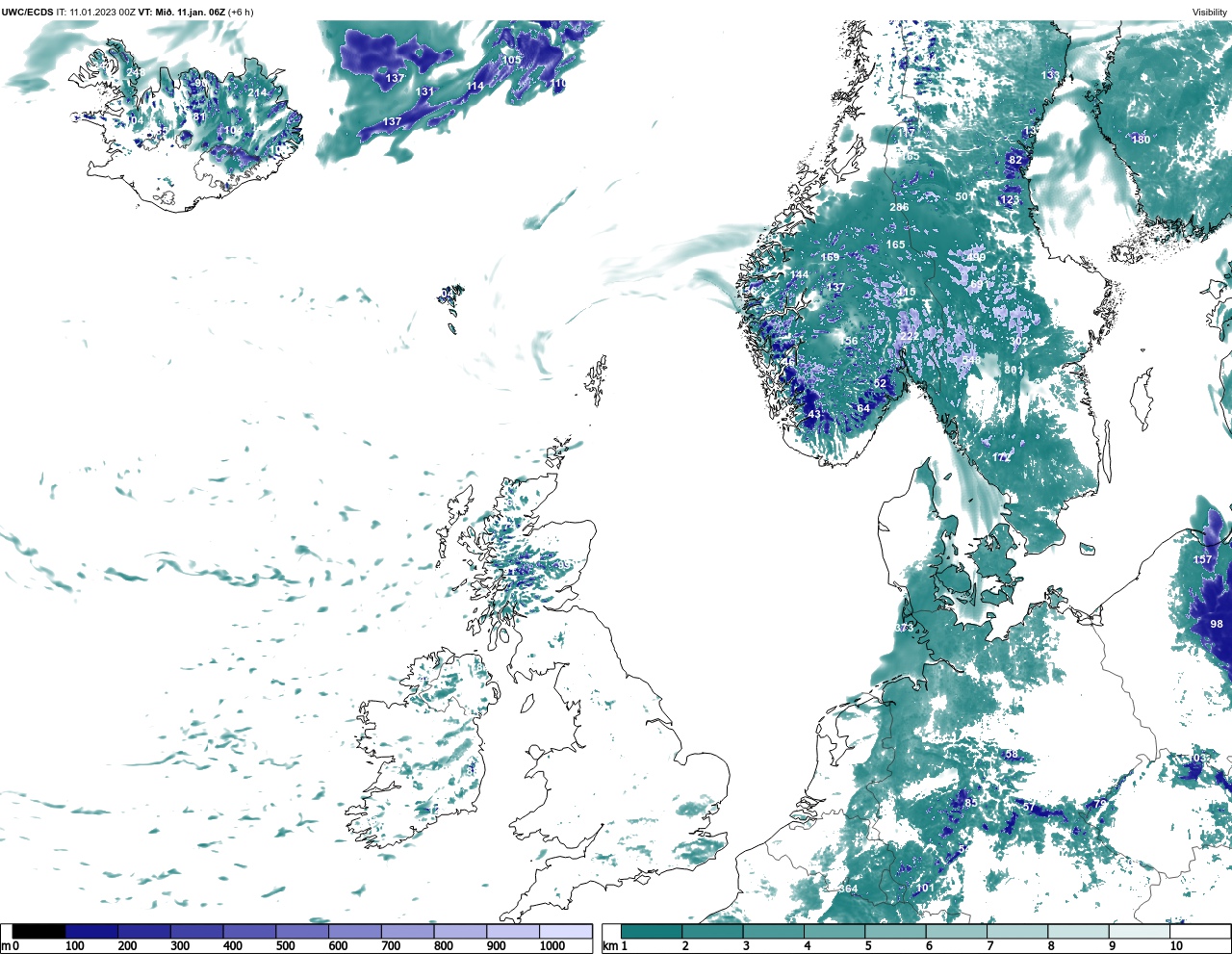Select the legend swatch between 500 and 600 m

click(302, 932)
